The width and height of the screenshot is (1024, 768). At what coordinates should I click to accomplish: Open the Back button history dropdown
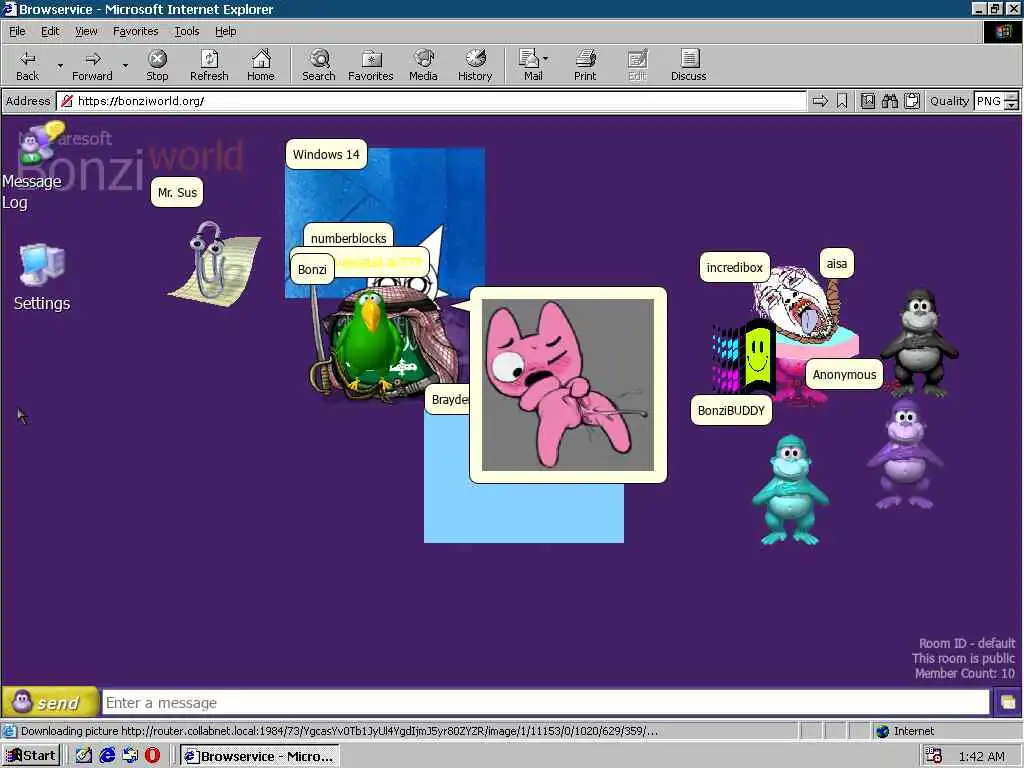click(x=60, y=65)
